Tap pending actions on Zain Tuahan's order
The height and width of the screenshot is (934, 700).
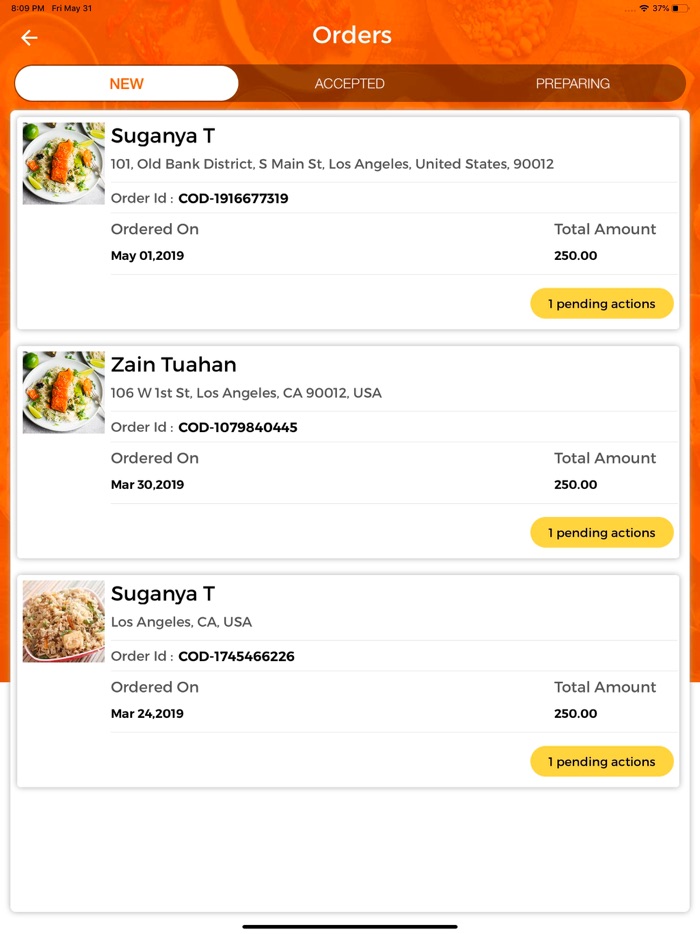tap(601, 532)
